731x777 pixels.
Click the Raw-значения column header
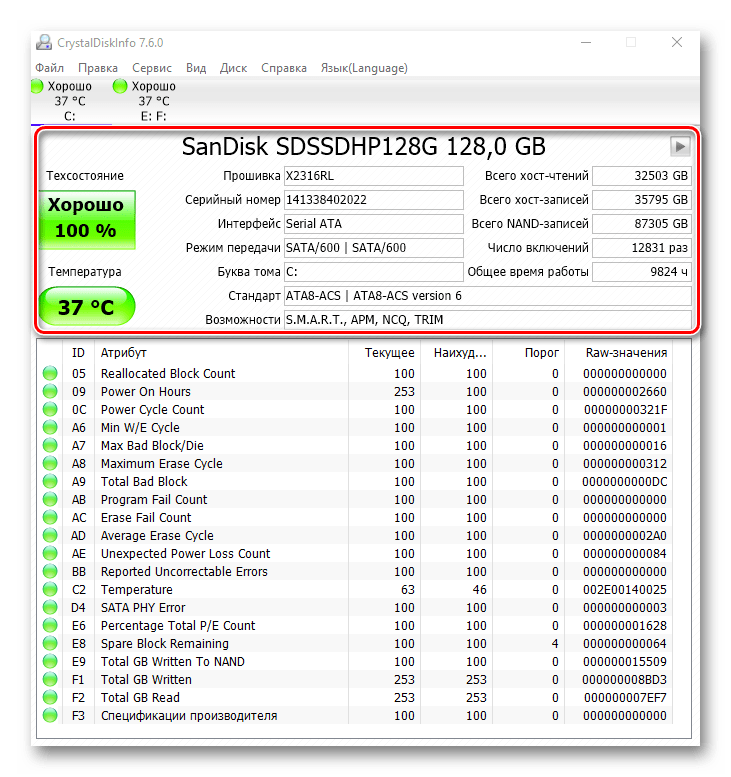(x=619, y=353)
